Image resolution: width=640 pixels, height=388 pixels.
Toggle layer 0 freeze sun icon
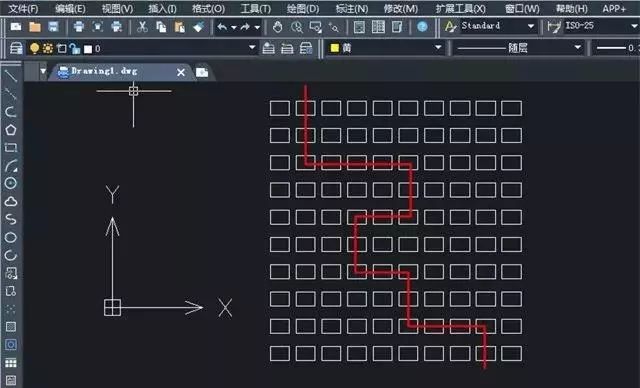pos(48,49)
